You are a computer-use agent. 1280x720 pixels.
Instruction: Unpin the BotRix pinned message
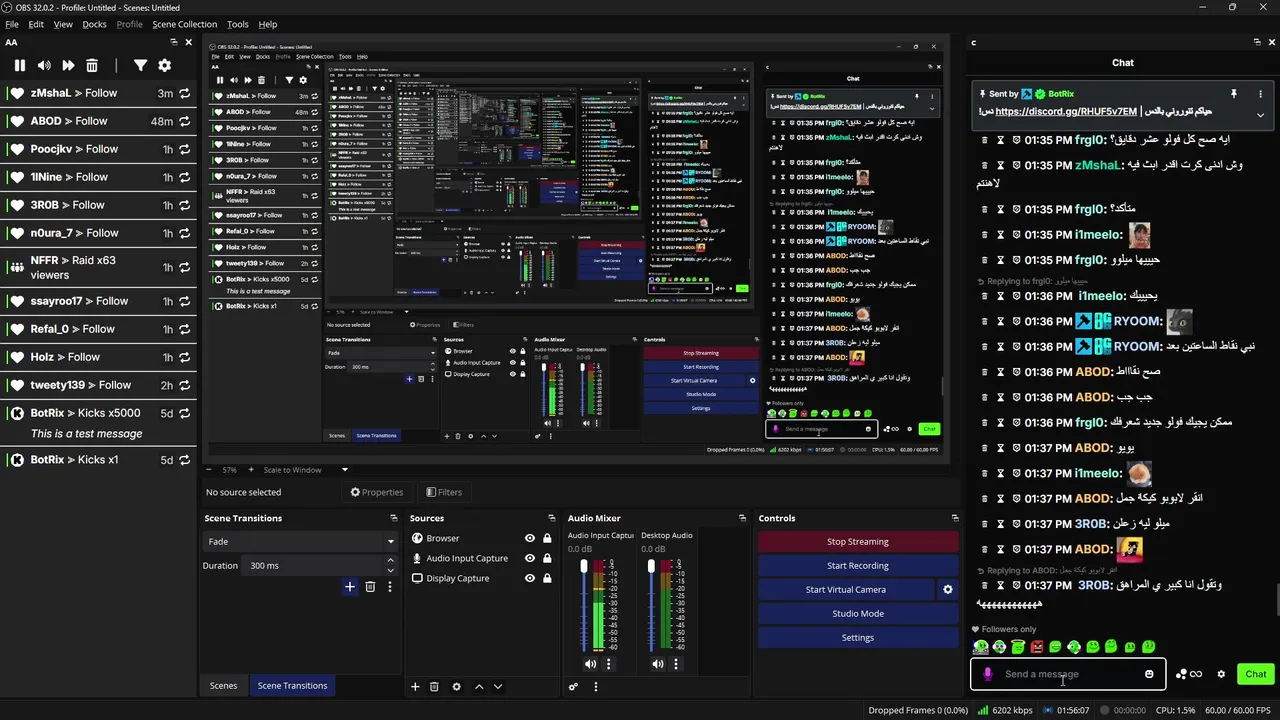(x=1234, y=94)
